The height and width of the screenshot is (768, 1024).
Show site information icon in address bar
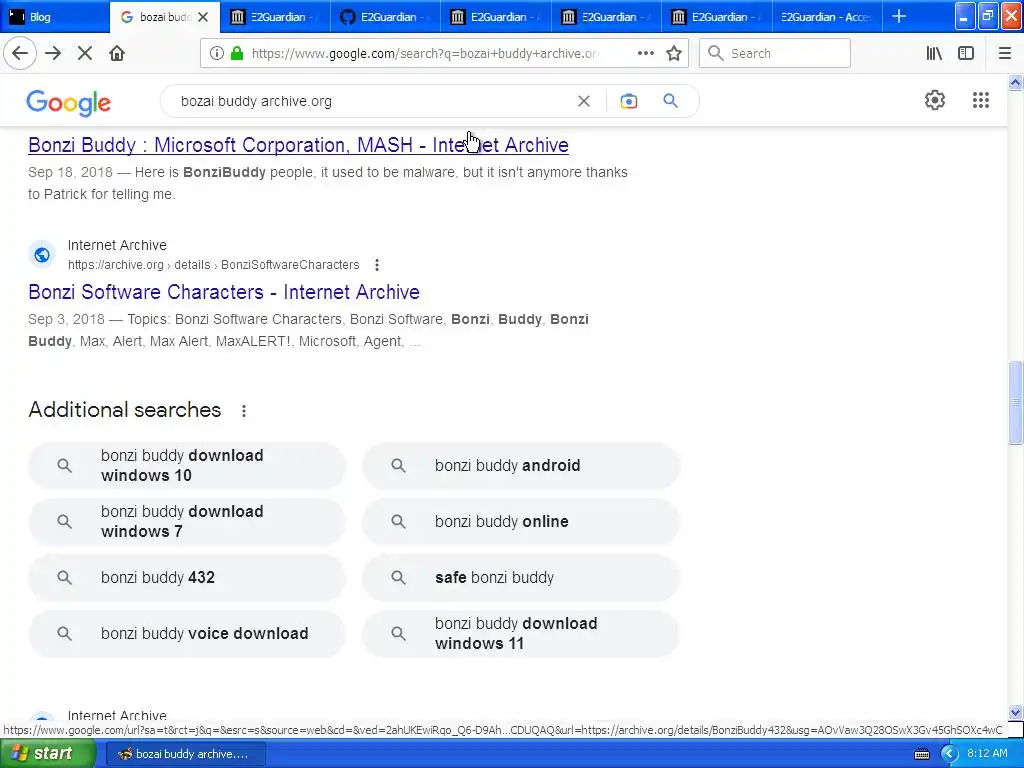[216, 53]
